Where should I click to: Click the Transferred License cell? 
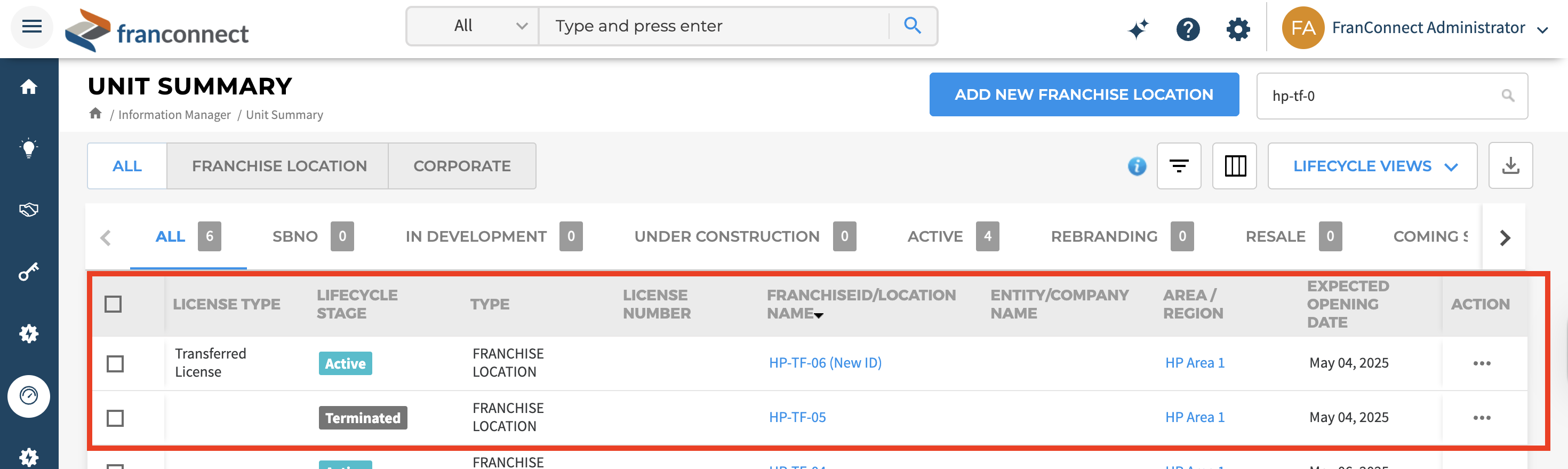click(211, 363)
